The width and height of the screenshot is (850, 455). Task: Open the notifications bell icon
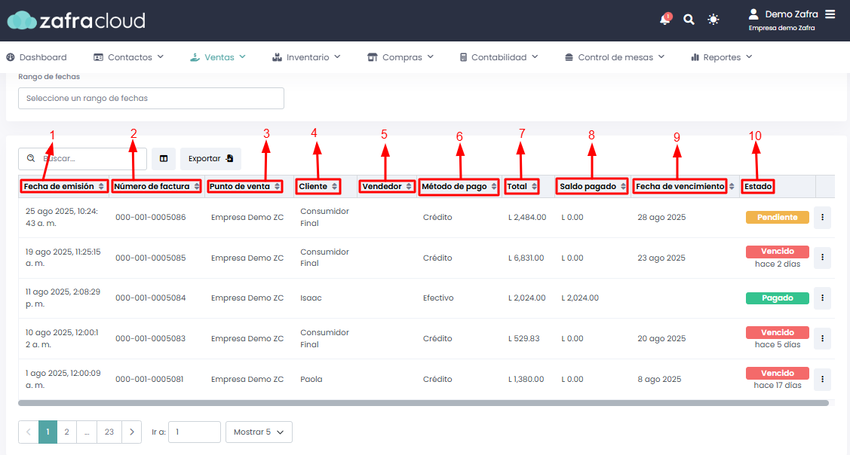(x=665, y=20)
